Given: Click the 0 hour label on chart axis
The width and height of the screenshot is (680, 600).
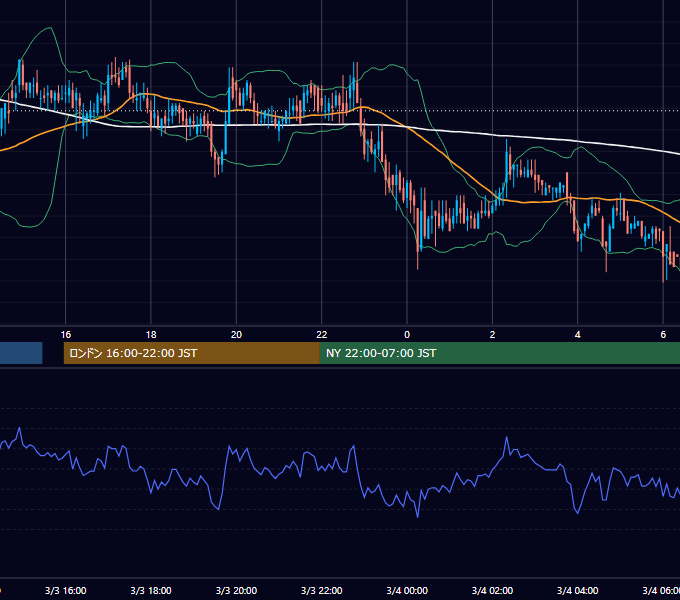Looking at the screenshot, I should click(x=407, y=335).
